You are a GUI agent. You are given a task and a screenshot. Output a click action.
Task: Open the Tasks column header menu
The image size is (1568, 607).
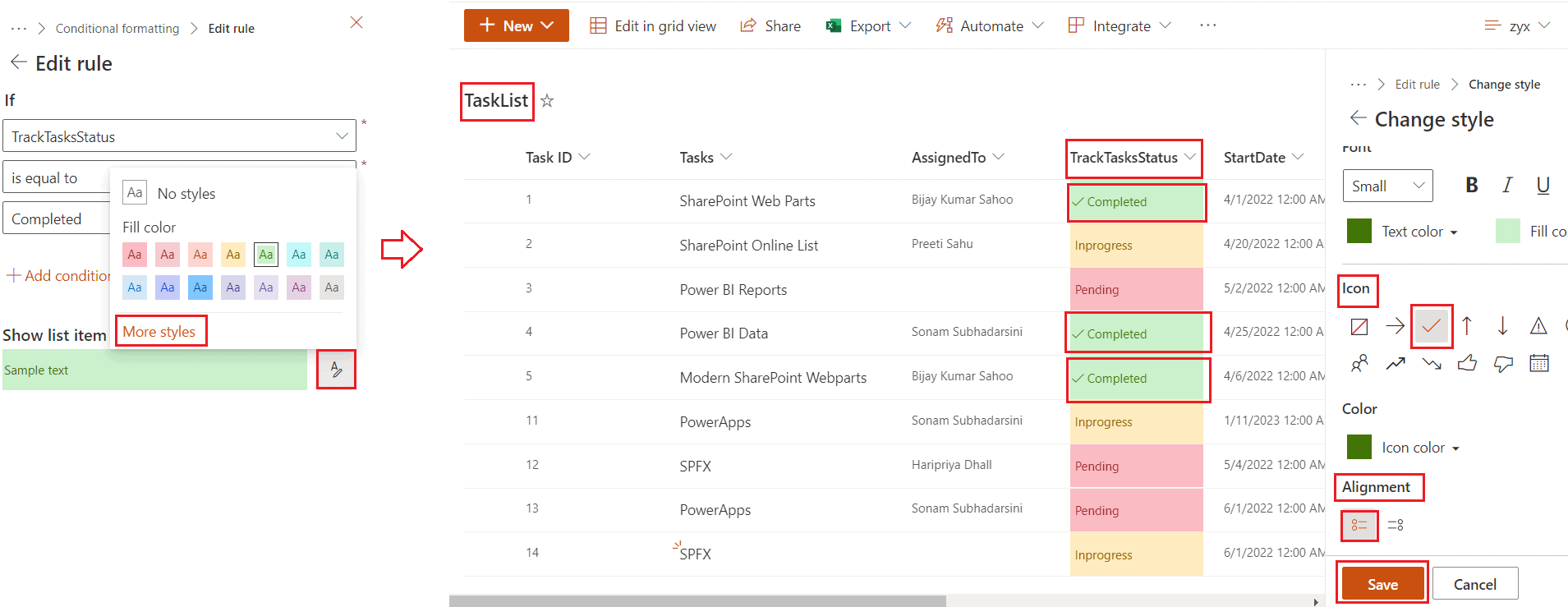pyautogui.click(x=705, y=157)
